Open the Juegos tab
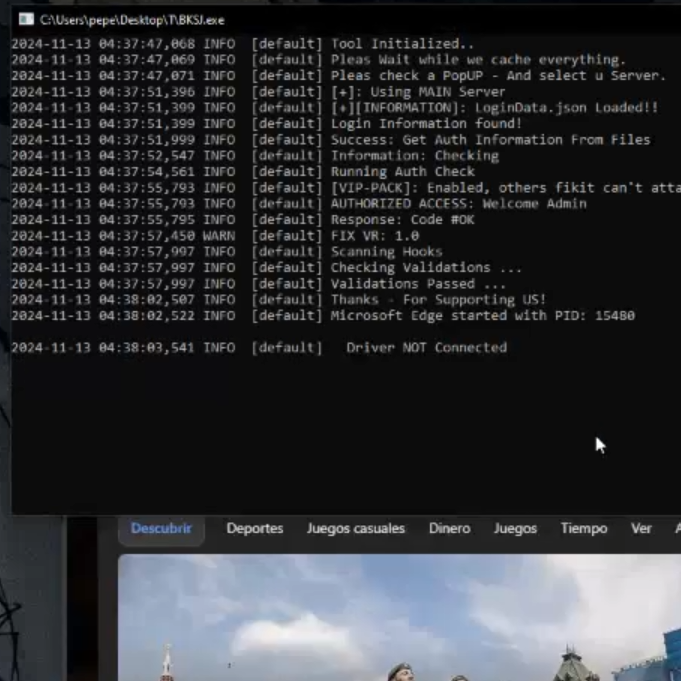The height and width of the screenshot is (681, 681). (x=515, y=528)
